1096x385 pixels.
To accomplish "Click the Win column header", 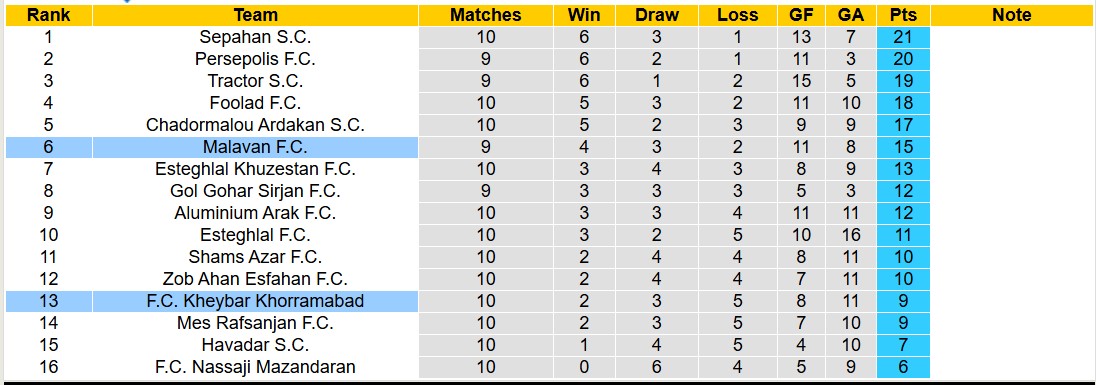I will (x=584, y=15).
